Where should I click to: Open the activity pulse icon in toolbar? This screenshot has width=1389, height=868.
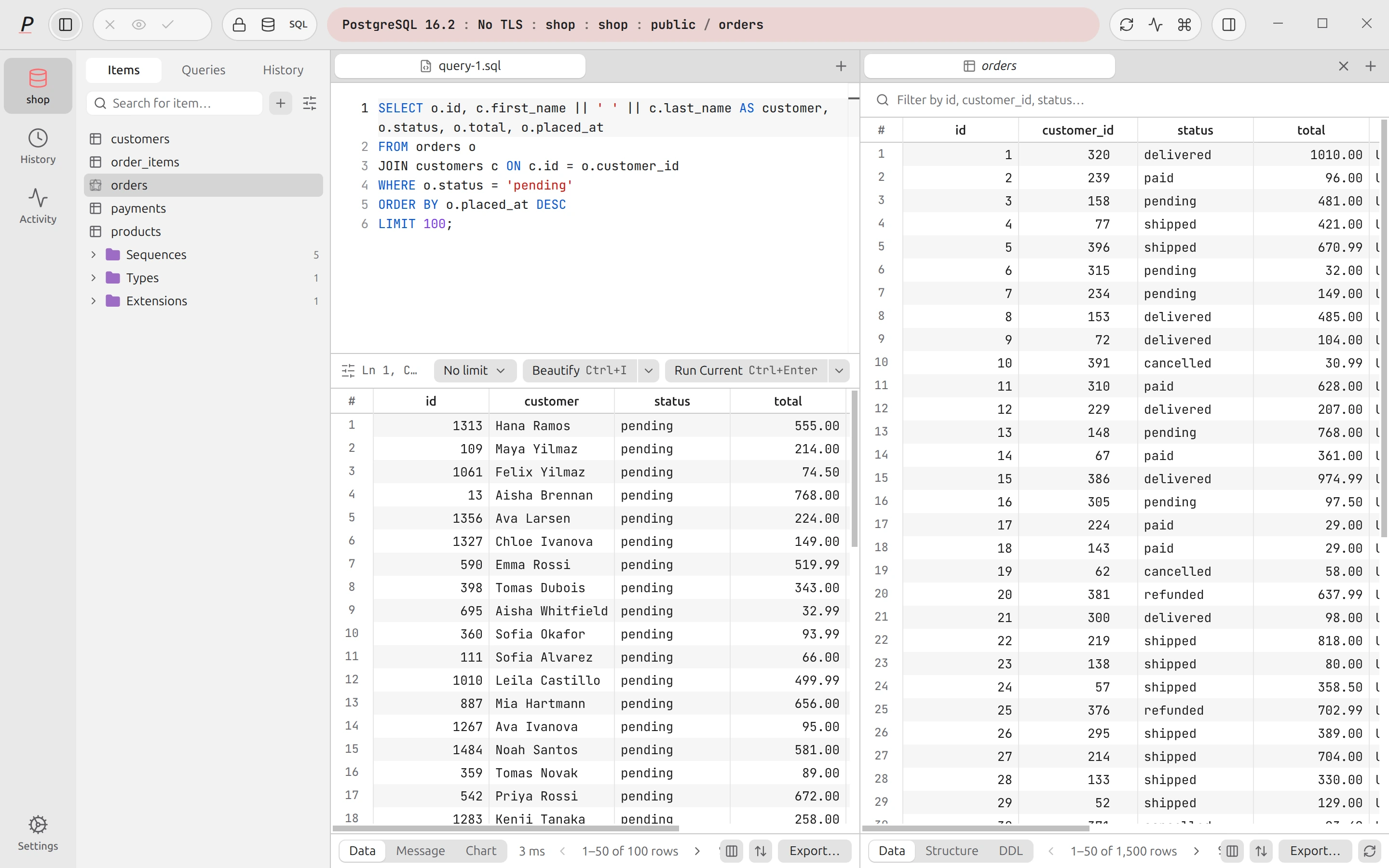click(x=1156, y=25)
